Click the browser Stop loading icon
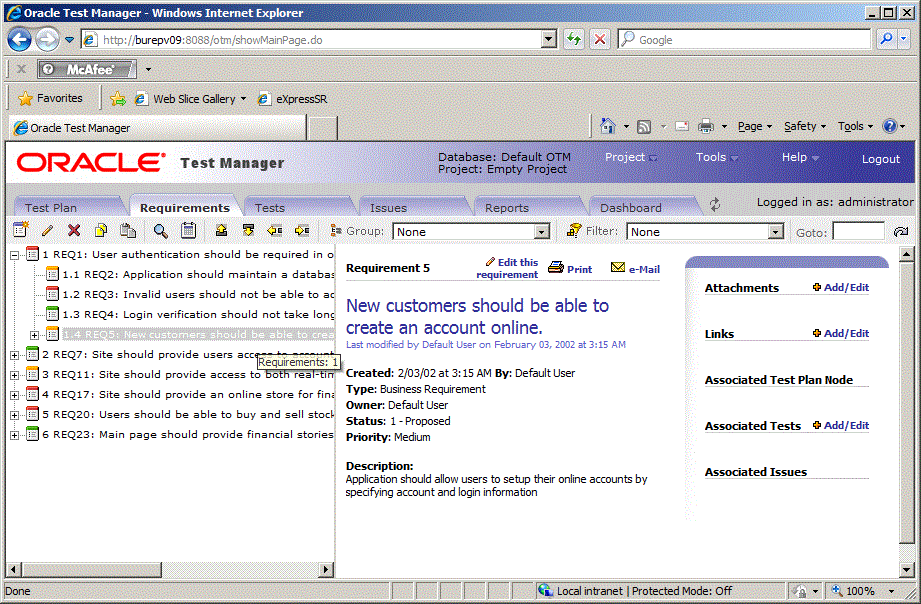This screenshot has height=604, width=921. 600,40
